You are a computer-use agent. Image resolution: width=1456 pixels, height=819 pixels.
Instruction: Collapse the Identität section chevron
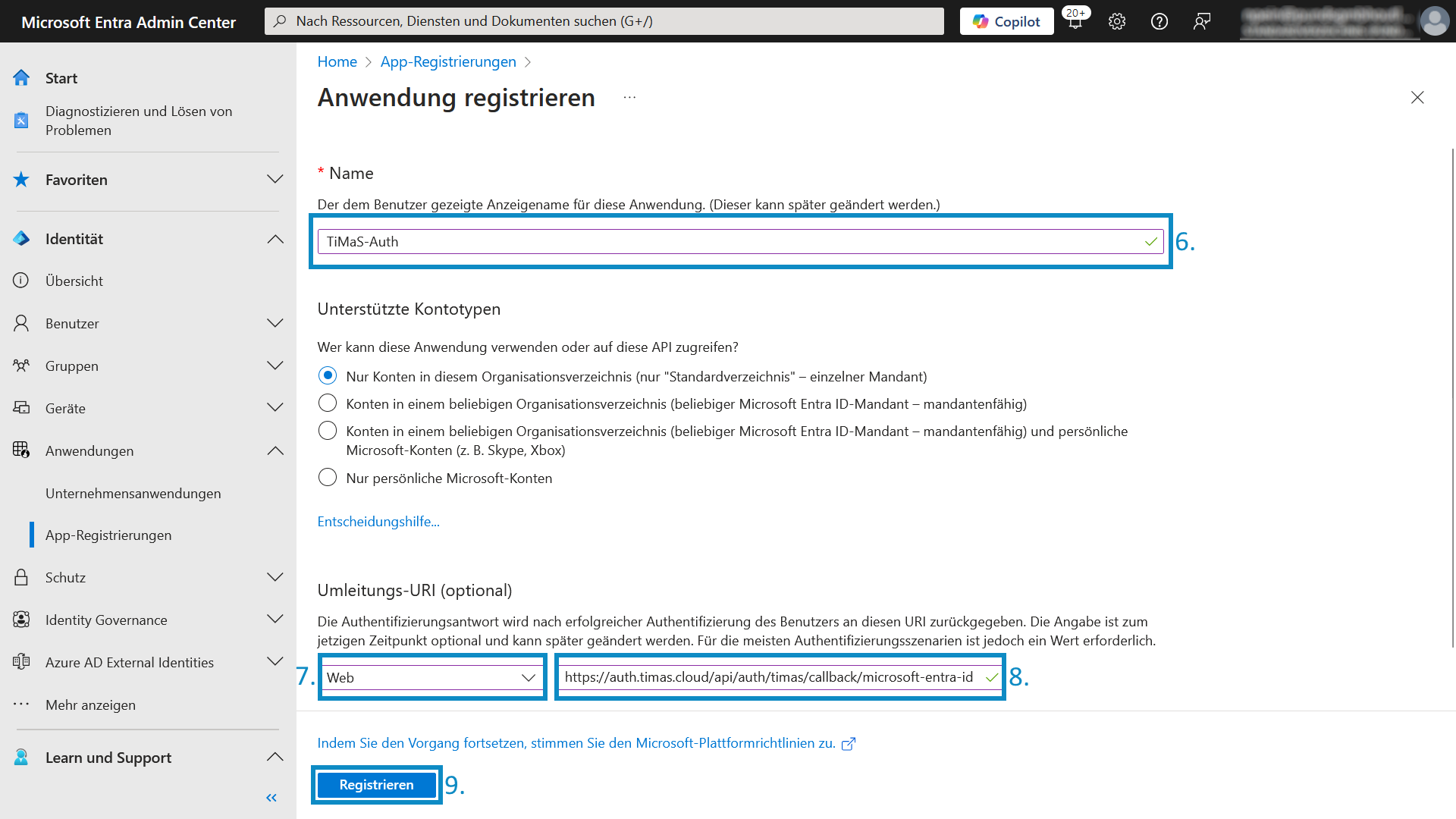click(x=275, y=239)
